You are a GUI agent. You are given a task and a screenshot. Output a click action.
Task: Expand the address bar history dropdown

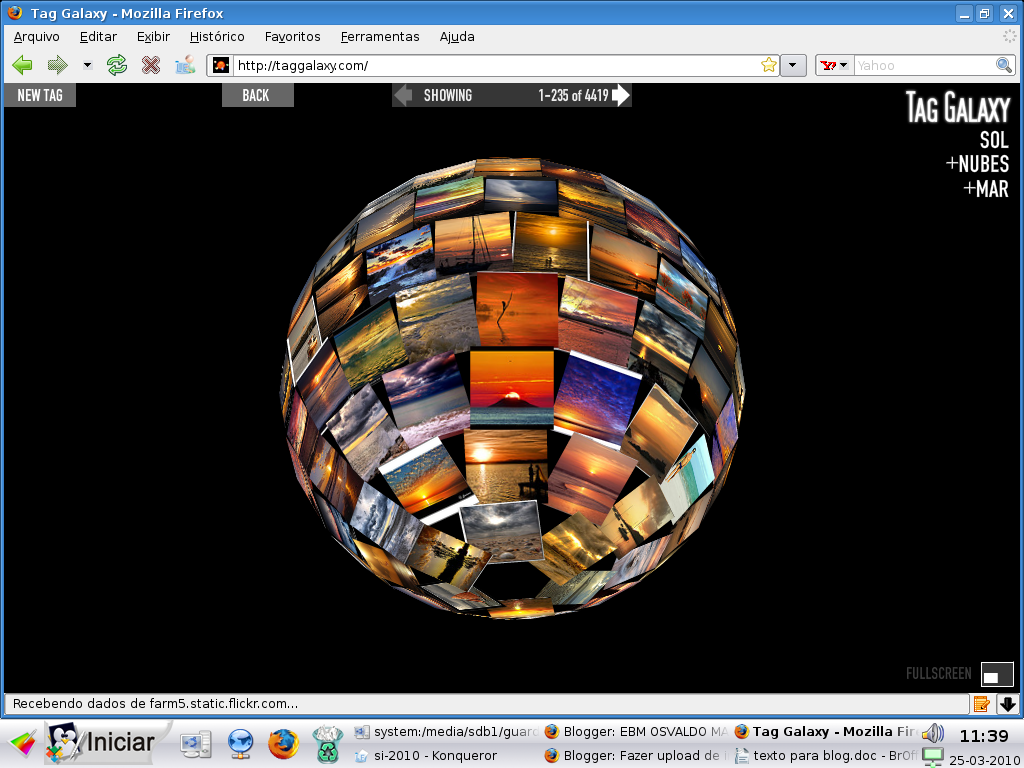[x=793, y=65]
